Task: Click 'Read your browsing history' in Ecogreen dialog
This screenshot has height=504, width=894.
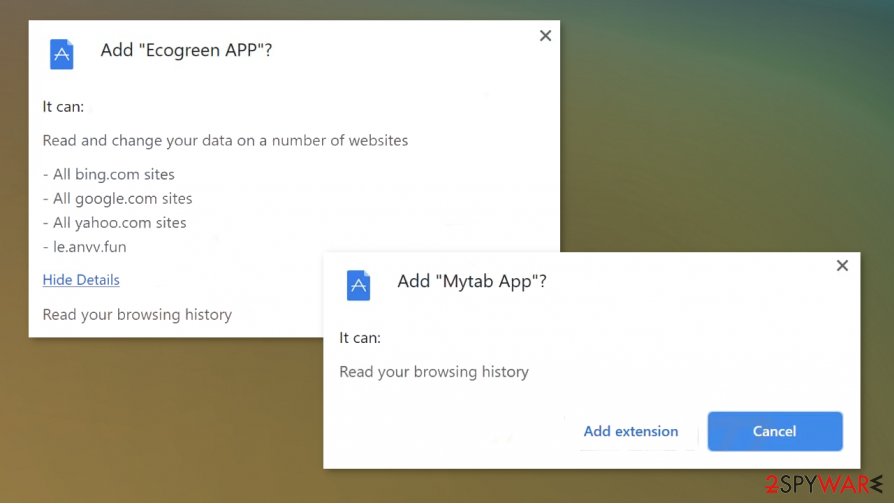Action: [137, 315]
